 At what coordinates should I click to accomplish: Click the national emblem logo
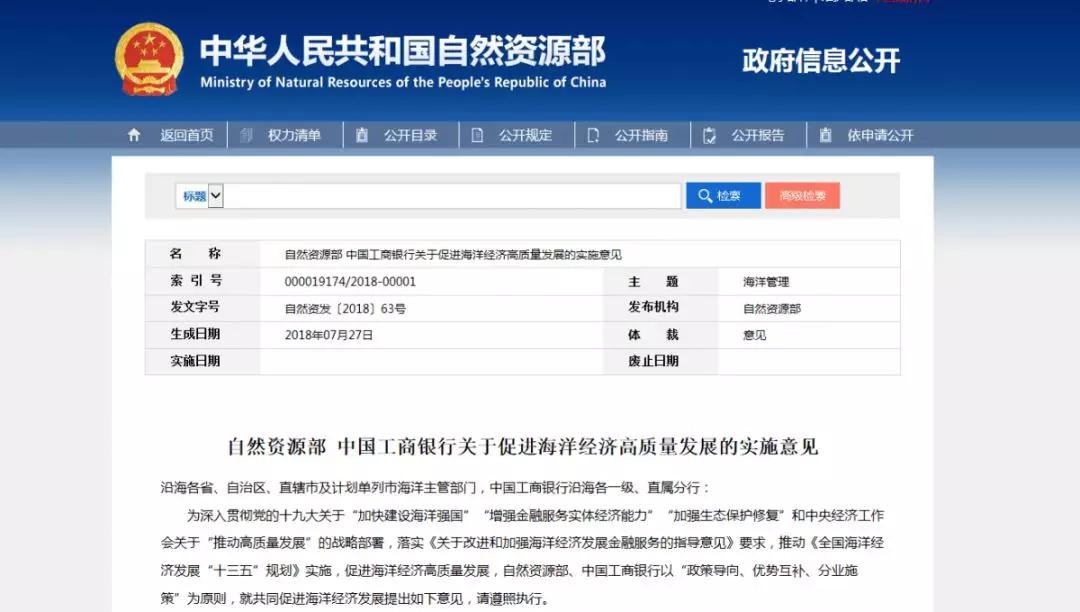[x=149, y=60]
